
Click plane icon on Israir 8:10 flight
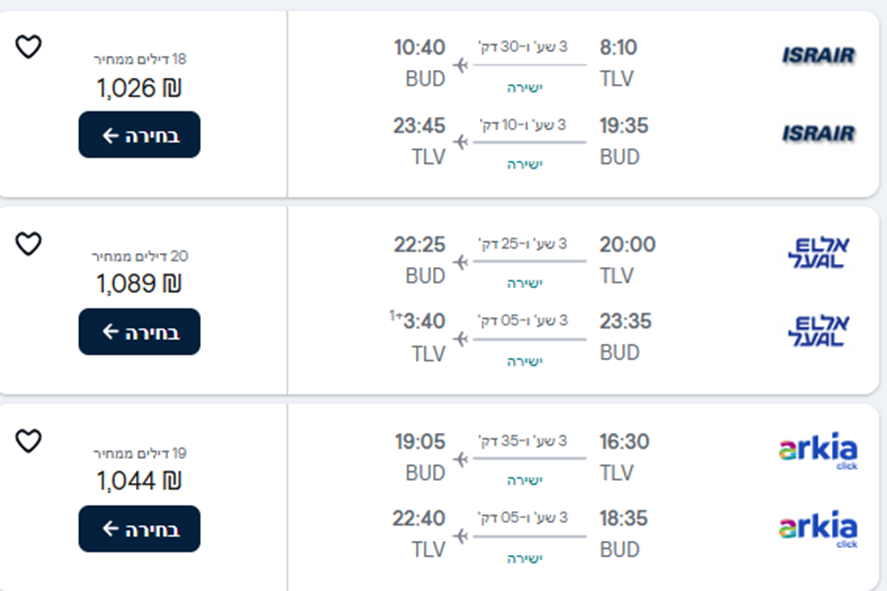pos(461,66)
